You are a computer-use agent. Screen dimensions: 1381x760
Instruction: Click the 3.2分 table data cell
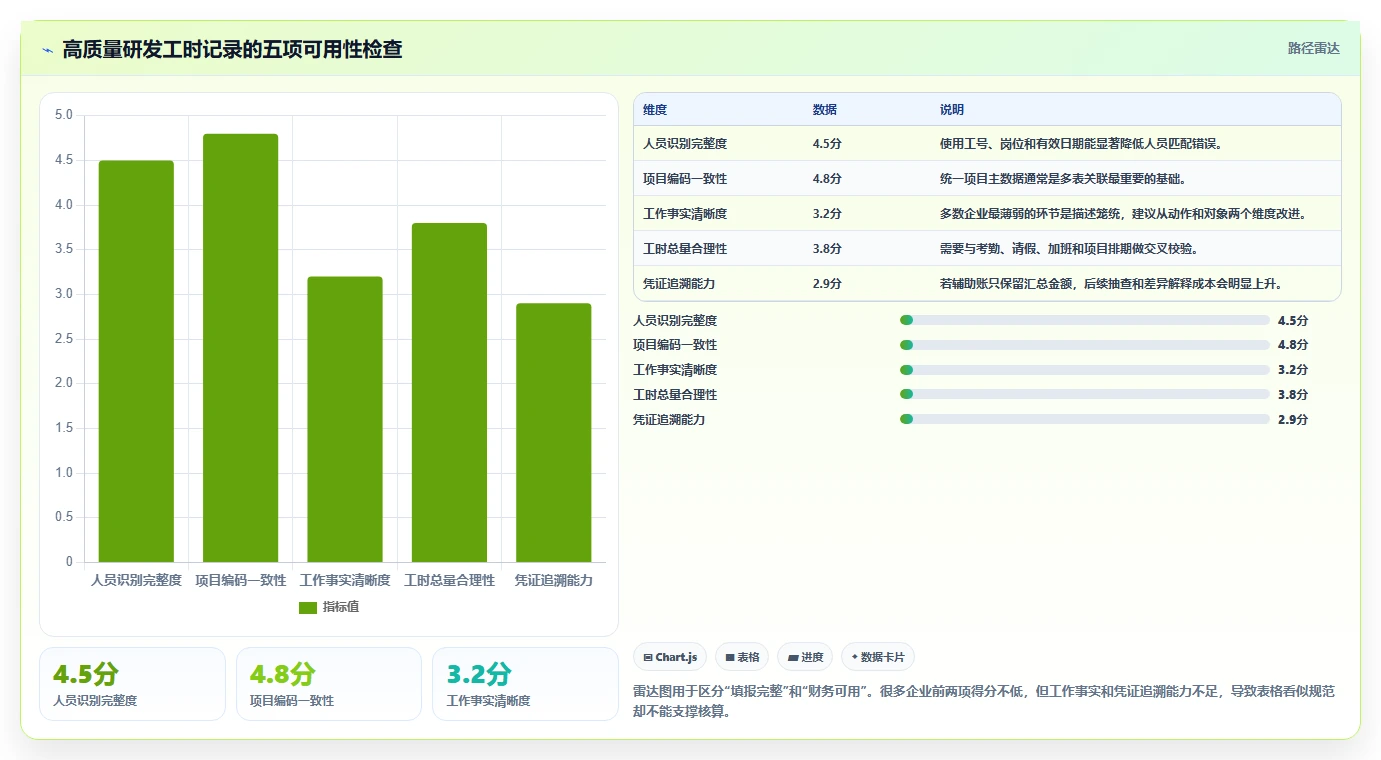tap(827, 213)
